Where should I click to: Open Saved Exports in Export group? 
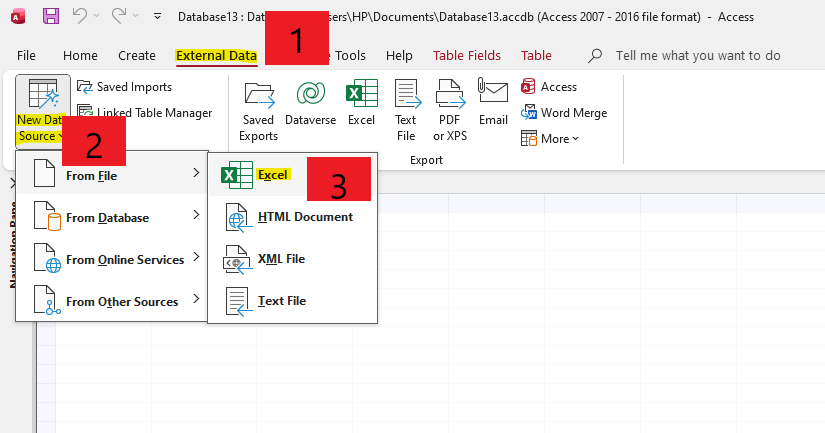tap(258, 112)
